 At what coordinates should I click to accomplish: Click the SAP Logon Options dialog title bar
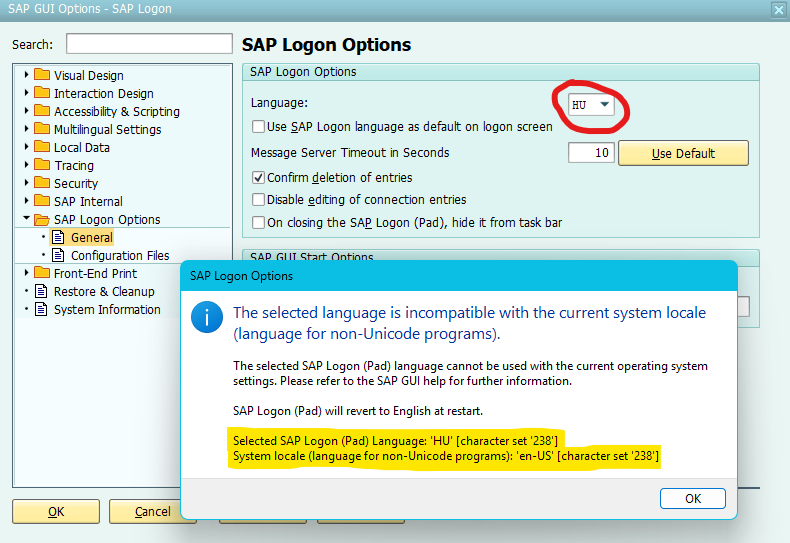click(x=459, y=276)
